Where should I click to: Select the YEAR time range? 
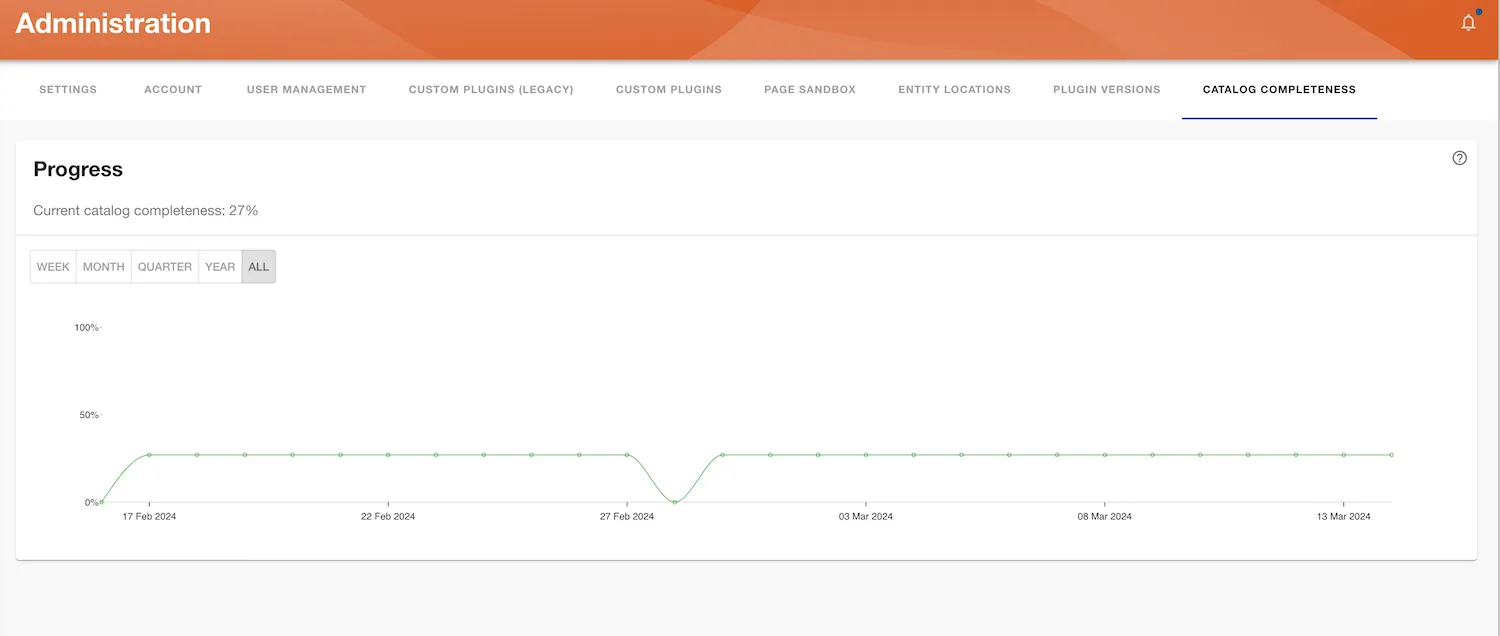tap(220, 266)
